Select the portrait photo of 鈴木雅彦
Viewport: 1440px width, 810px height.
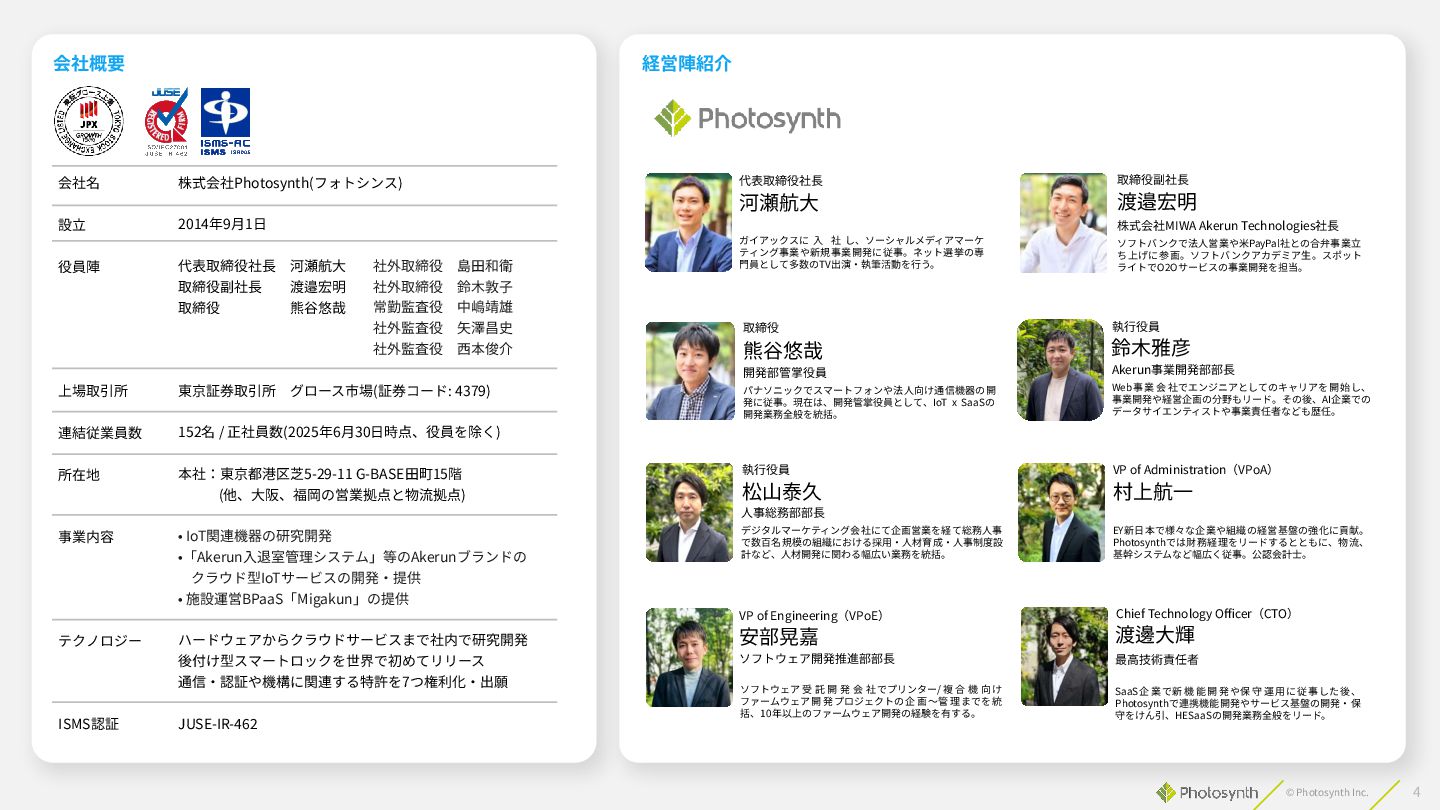(1060, 370)
